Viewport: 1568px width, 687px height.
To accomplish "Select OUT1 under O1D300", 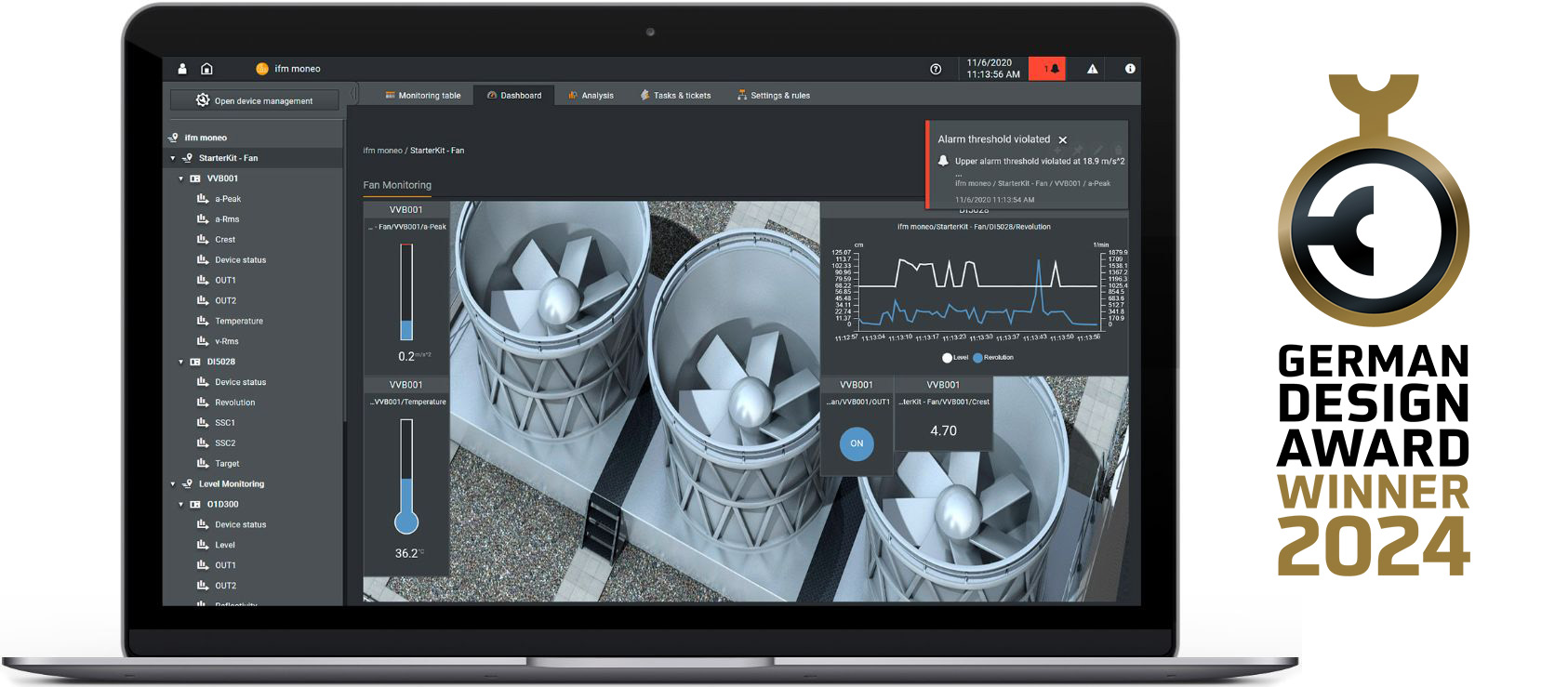I will [x=225, y=565].
